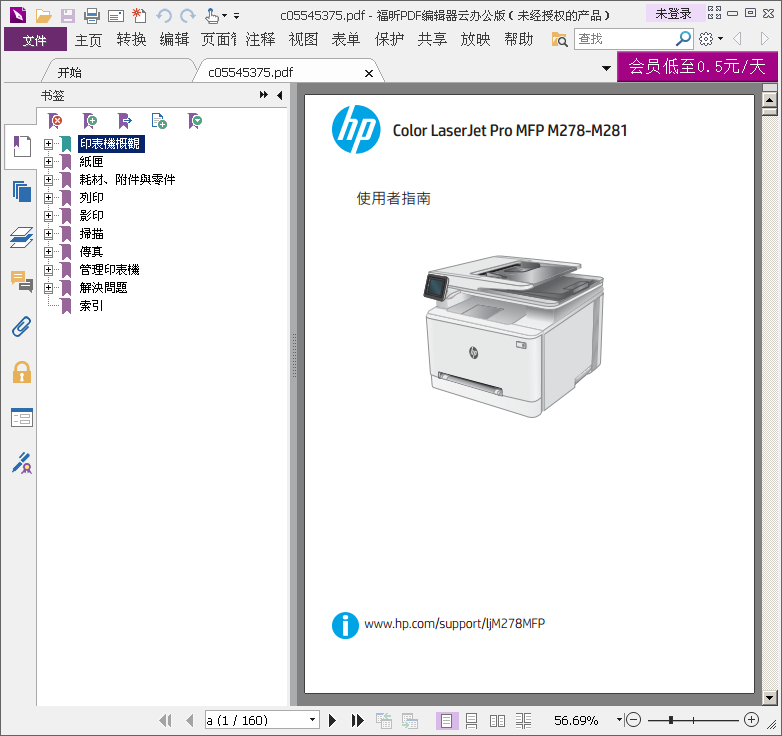This screenshot has height=736, width=782.
Task: Open the Pages thumbnails sidebar icon
Action: coord(21,191)
